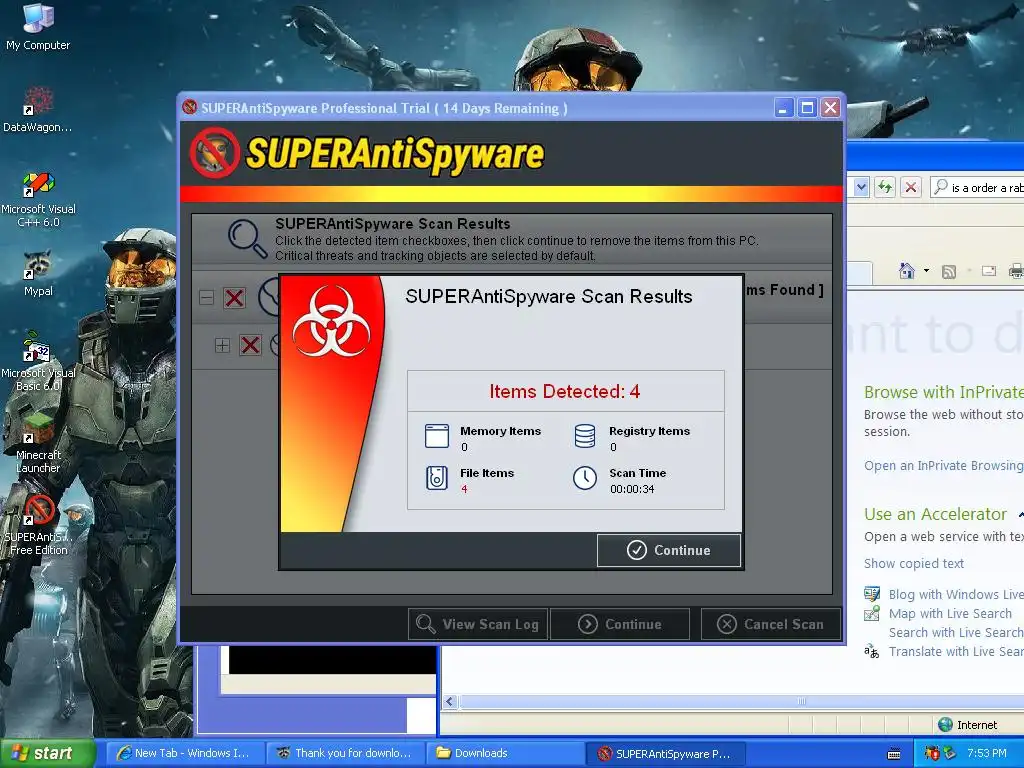Click the File Items disk icon
The width and height of the screenshot is (1024, 768).
pyautogui.click(x=437, y=478)
